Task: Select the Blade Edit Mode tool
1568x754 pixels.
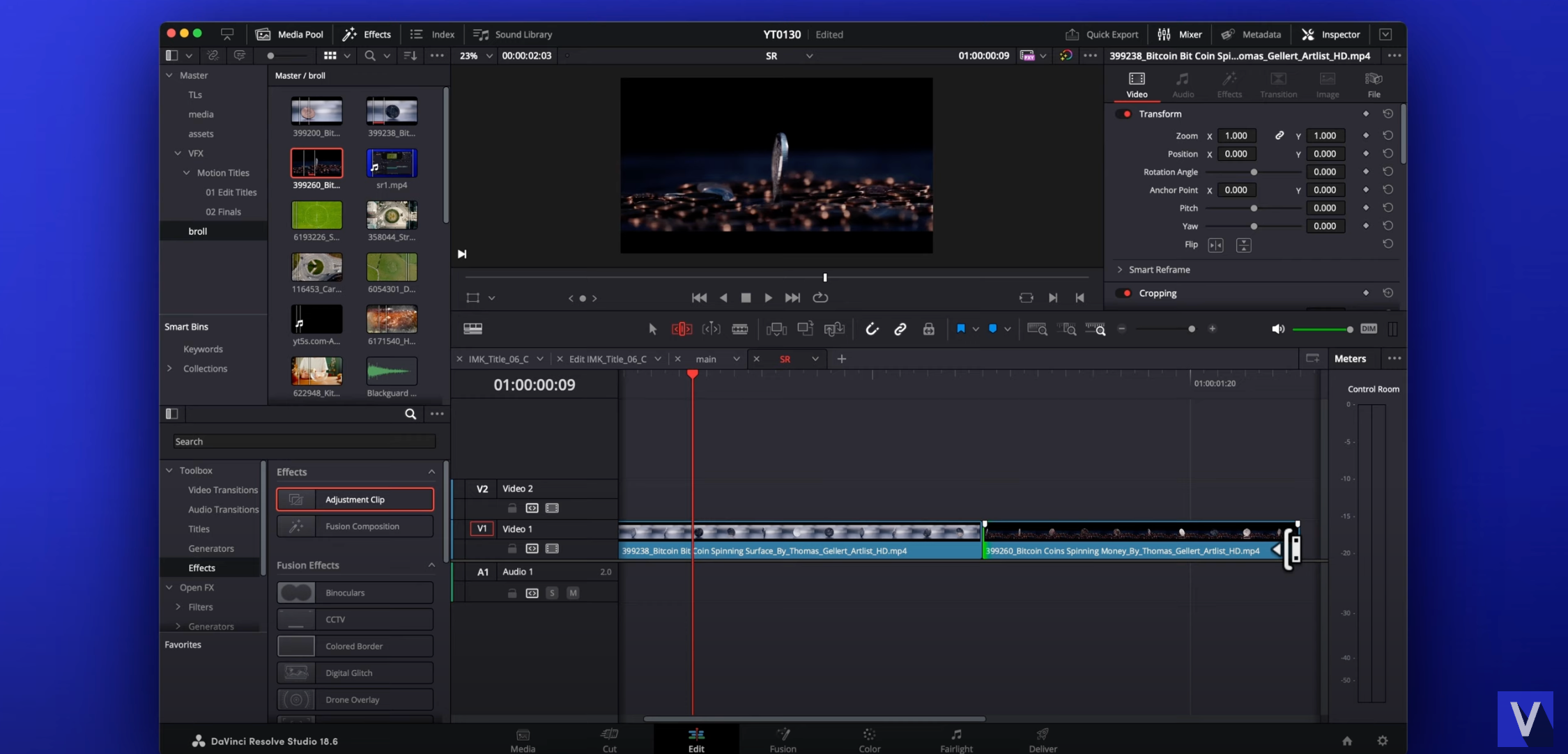Action: [x=740, y=329]
